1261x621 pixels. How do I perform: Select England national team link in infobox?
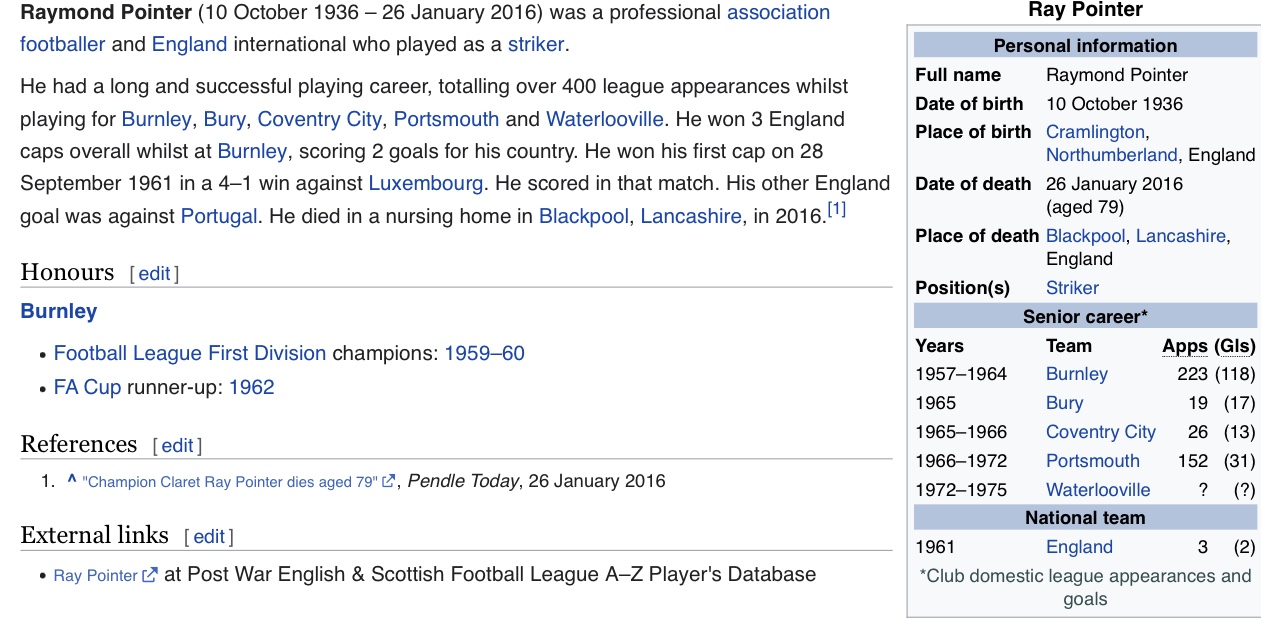1079,547
